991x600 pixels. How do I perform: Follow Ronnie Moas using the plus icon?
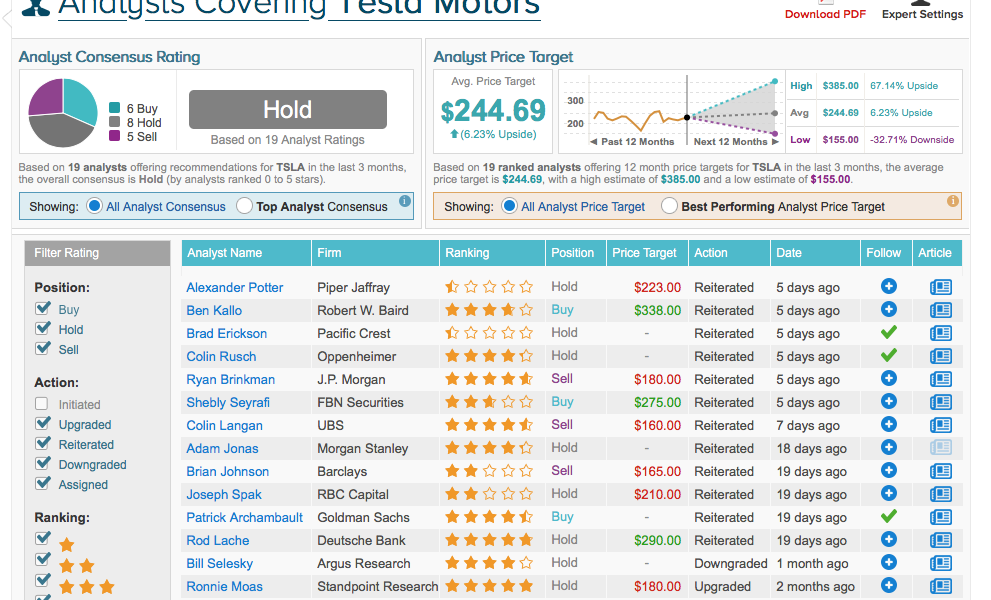[x=889, y=585]
